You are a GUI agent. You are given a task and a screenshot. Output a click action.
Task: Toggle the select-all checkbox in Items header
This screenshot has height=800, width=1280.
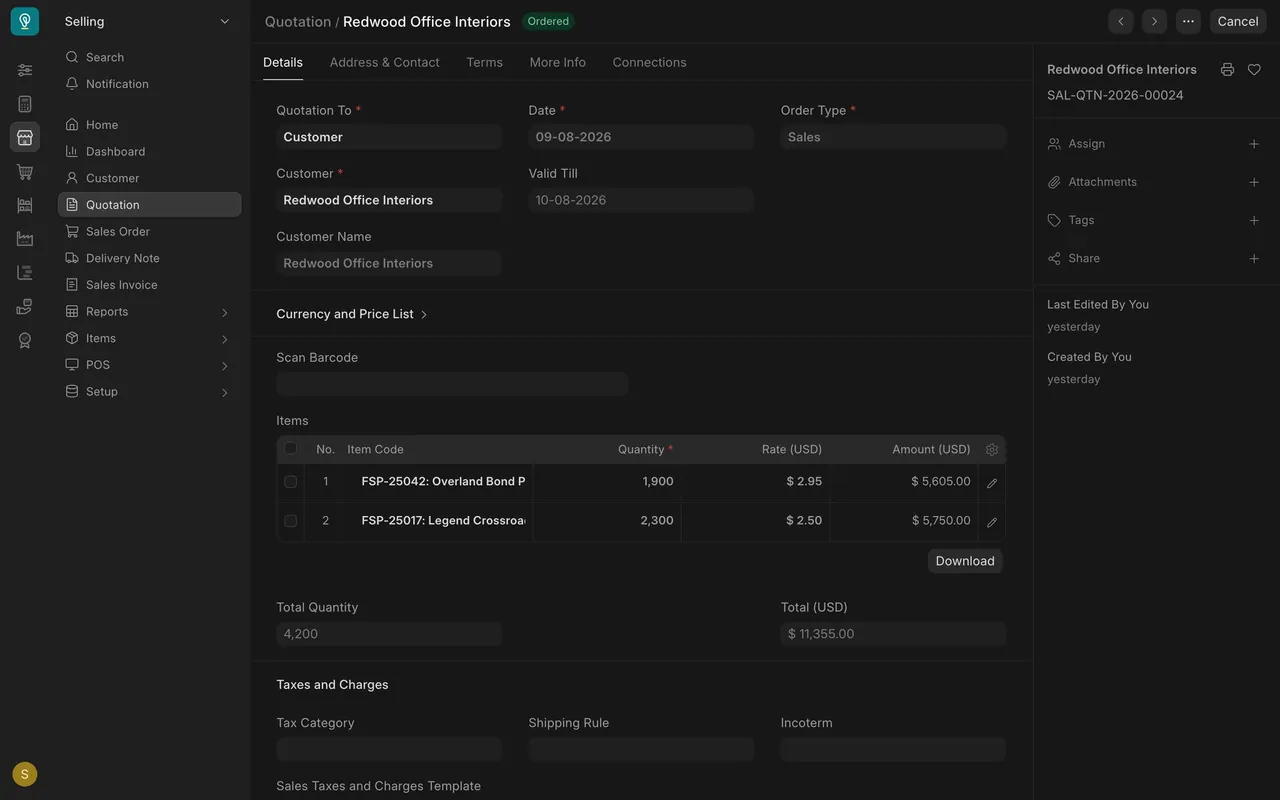coord(290,449)
